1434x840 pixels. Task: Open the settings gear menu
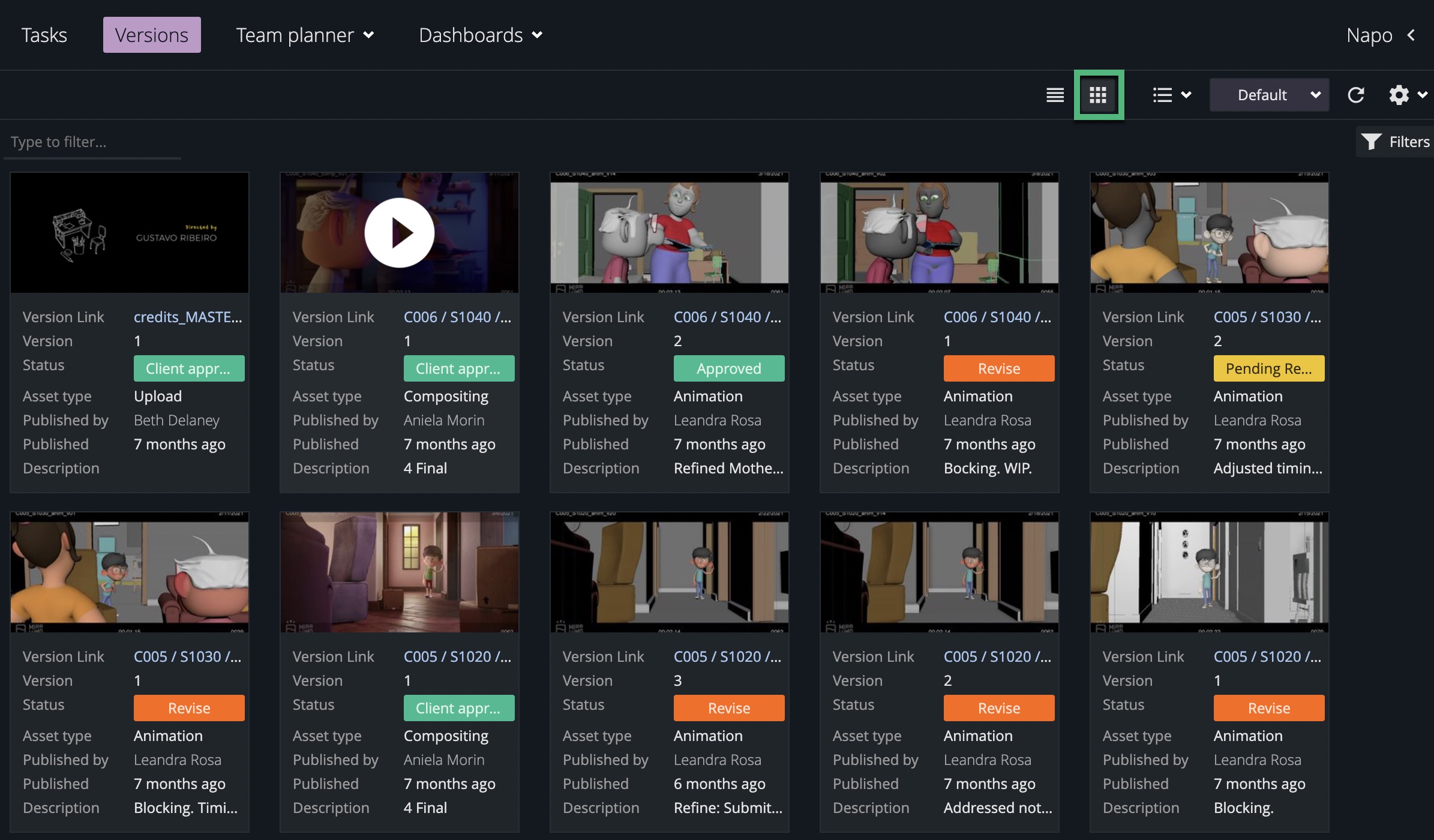[1406, 95]
